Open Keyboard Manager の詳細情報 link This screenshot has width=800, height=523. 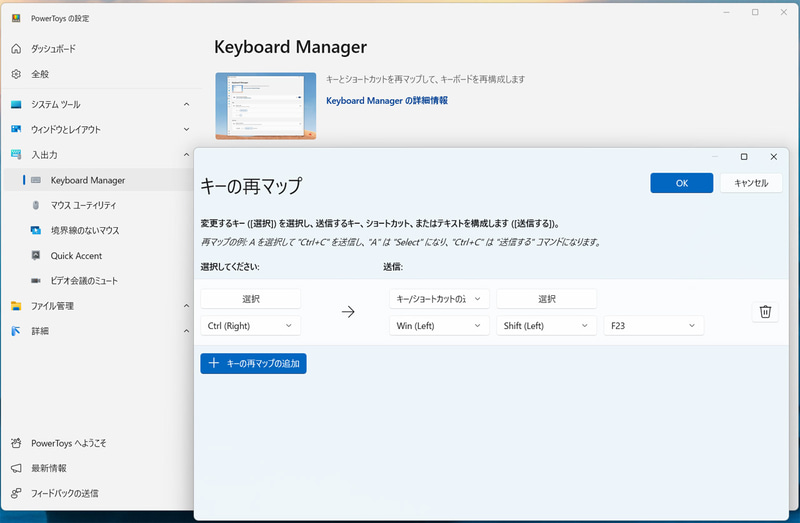(x=387, y=101)
